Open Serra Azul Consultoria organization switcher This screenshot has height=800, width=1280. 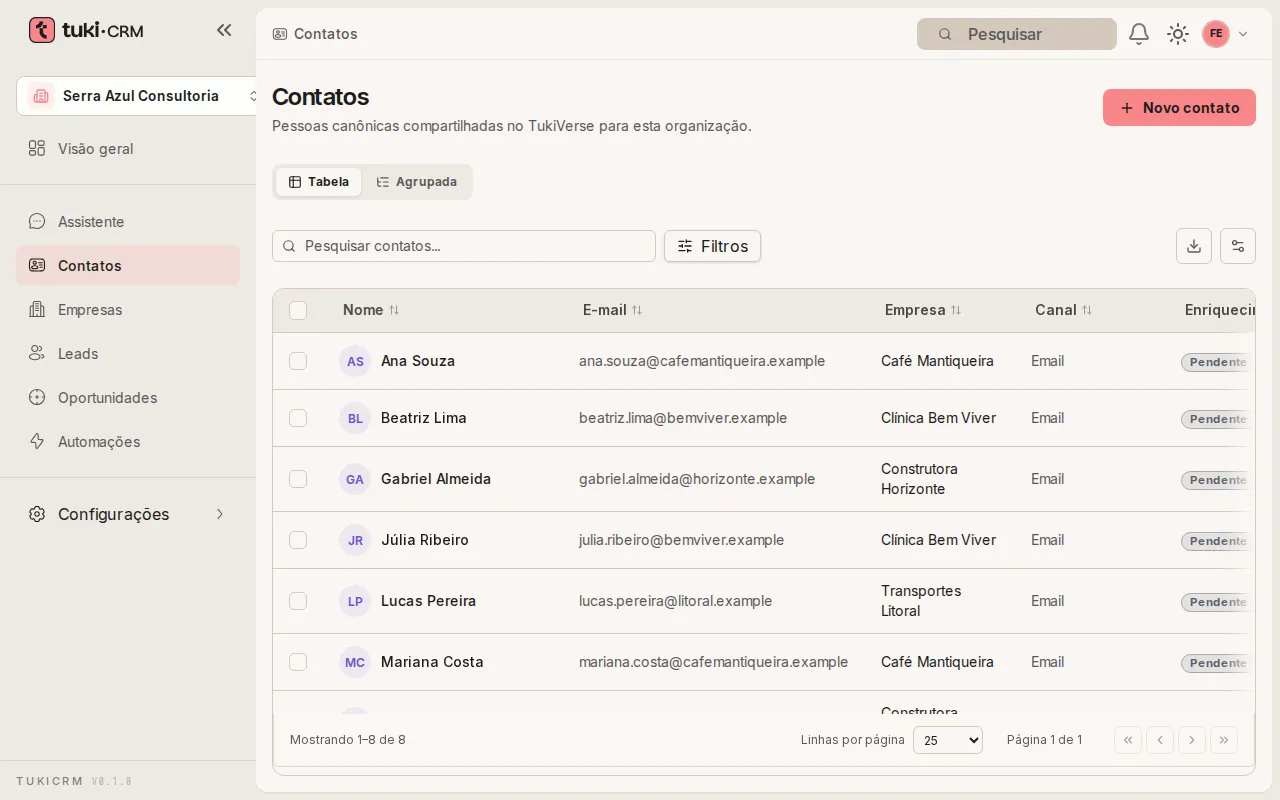click(138, 96)
